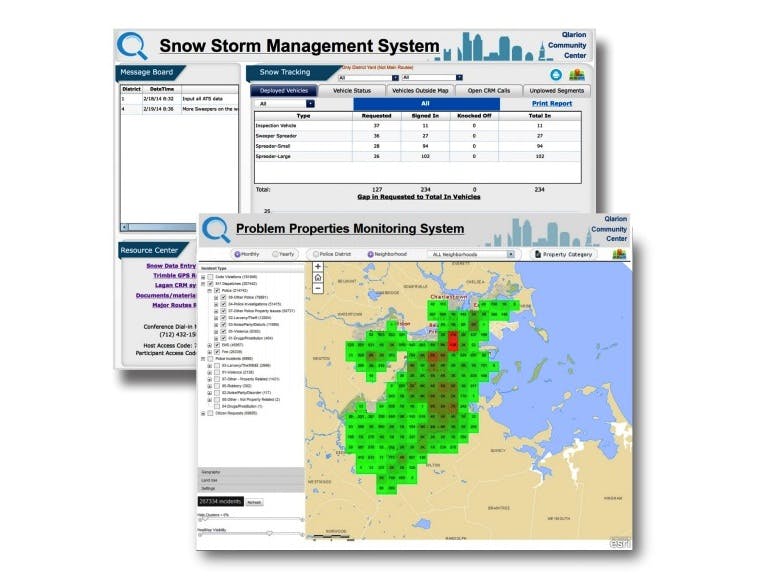The height and width of the screenshot is (586, 765).
Task: Click the map zoom out minus button
Action: (x=318, y=288)
